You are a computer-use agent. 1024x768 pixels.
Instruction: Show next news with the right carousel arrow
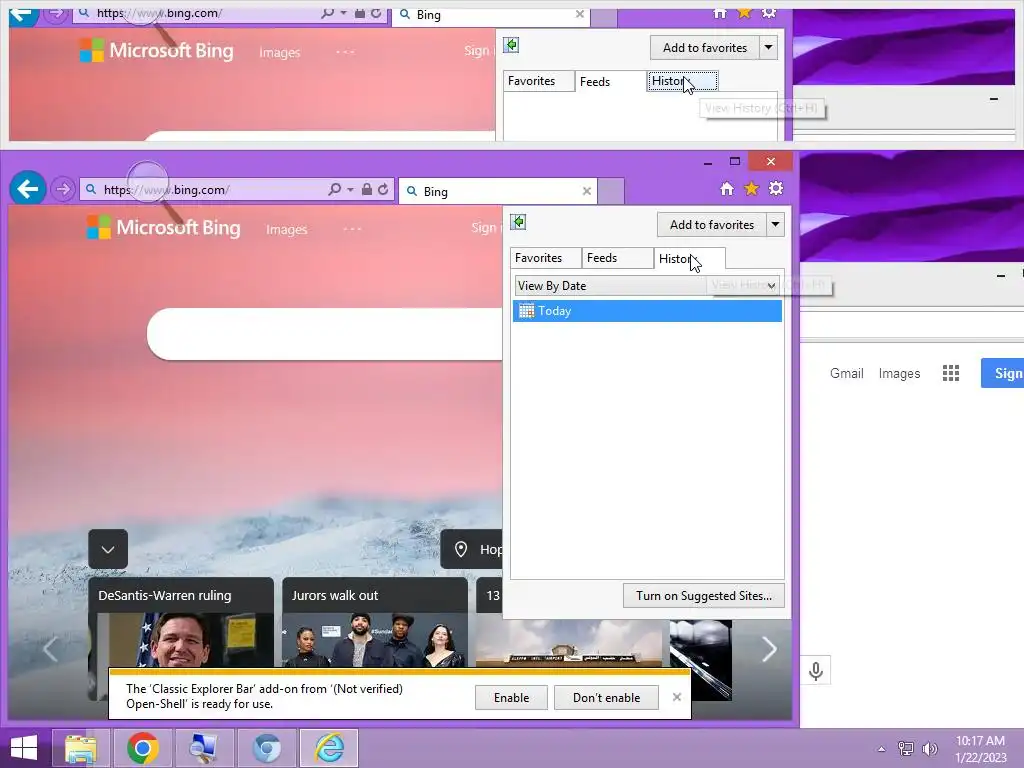tap(769, 648)
